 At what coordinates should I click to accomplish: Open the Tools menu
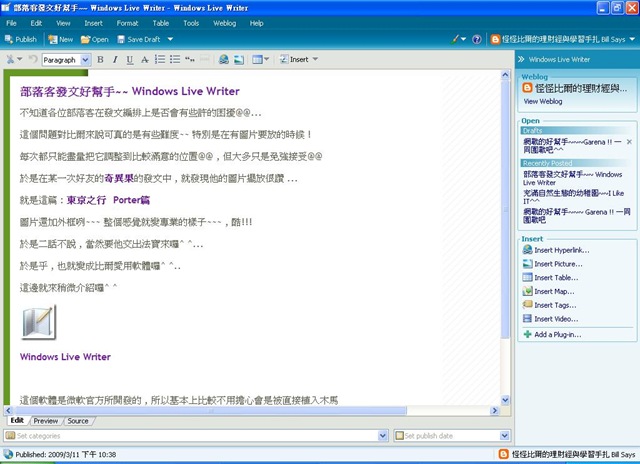[x=191, y=23]
